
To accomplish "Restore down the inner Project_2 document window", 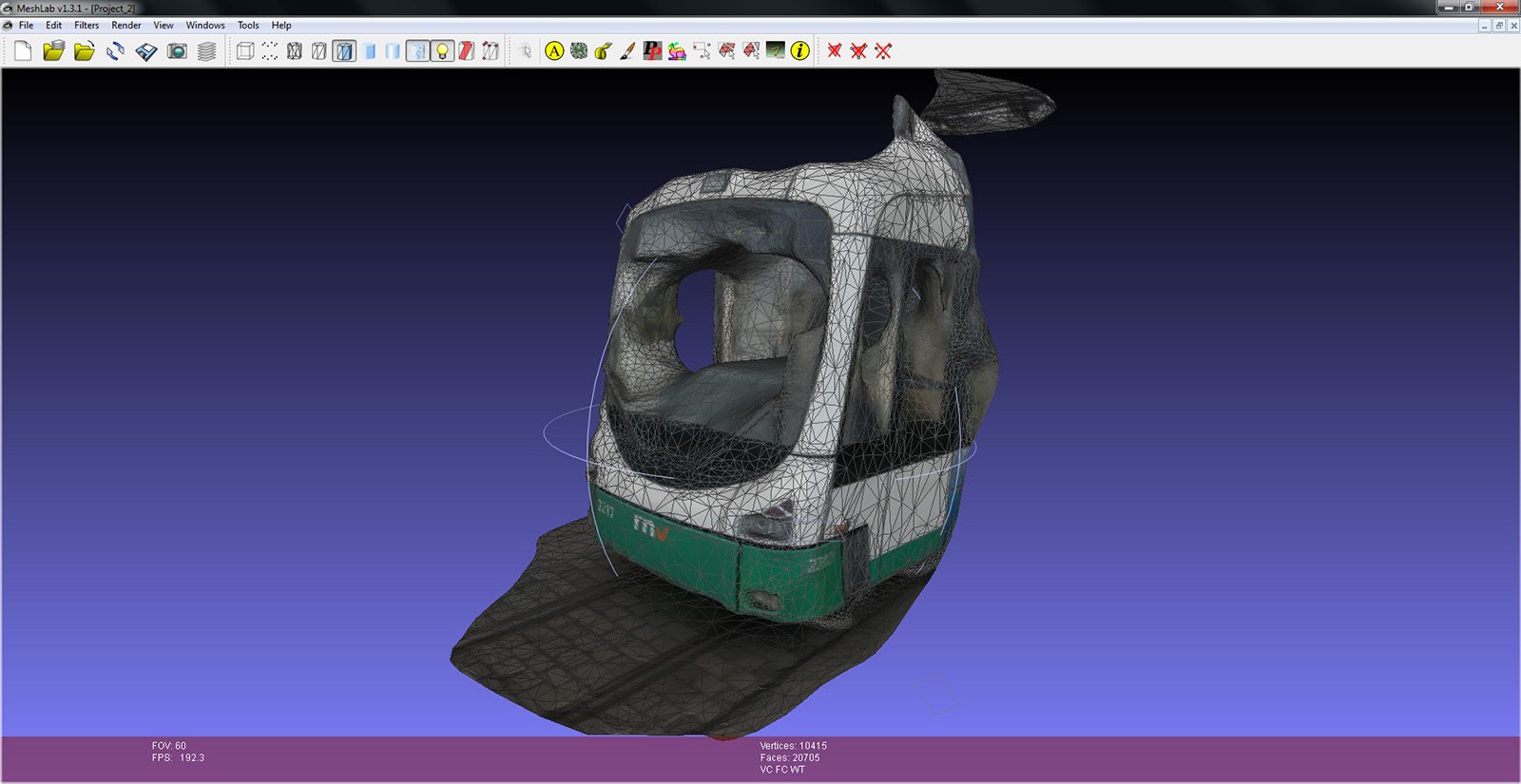I will click(1499, 26).
